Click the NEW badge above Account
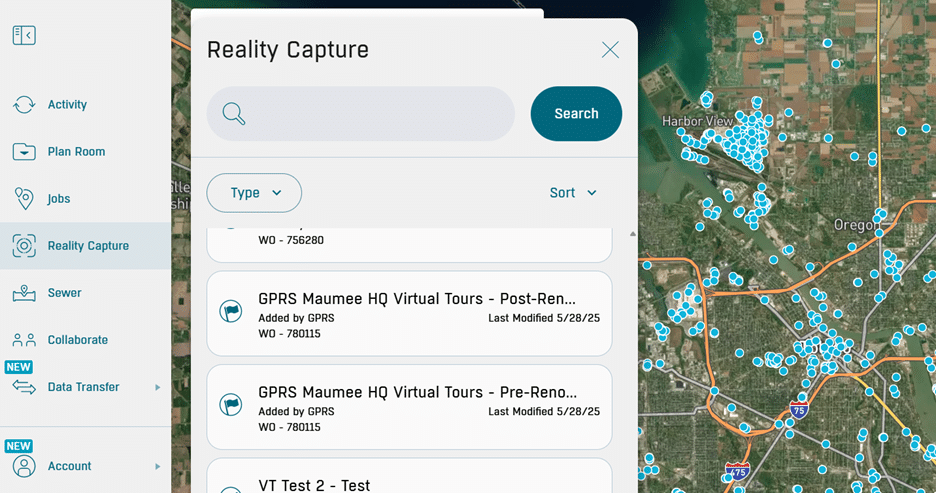Image resolution: width=936 pixels, height=493 pixels. tap(19, 446)
